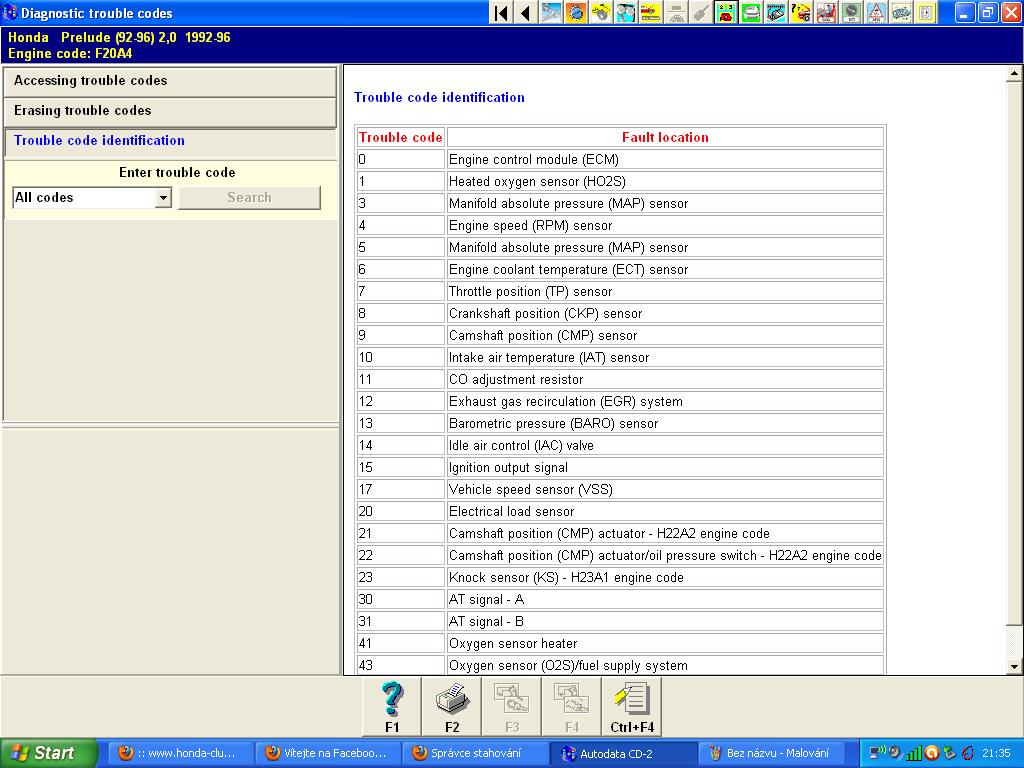Switch to Bez názvu - Malování taskbar window

(770, 753)
